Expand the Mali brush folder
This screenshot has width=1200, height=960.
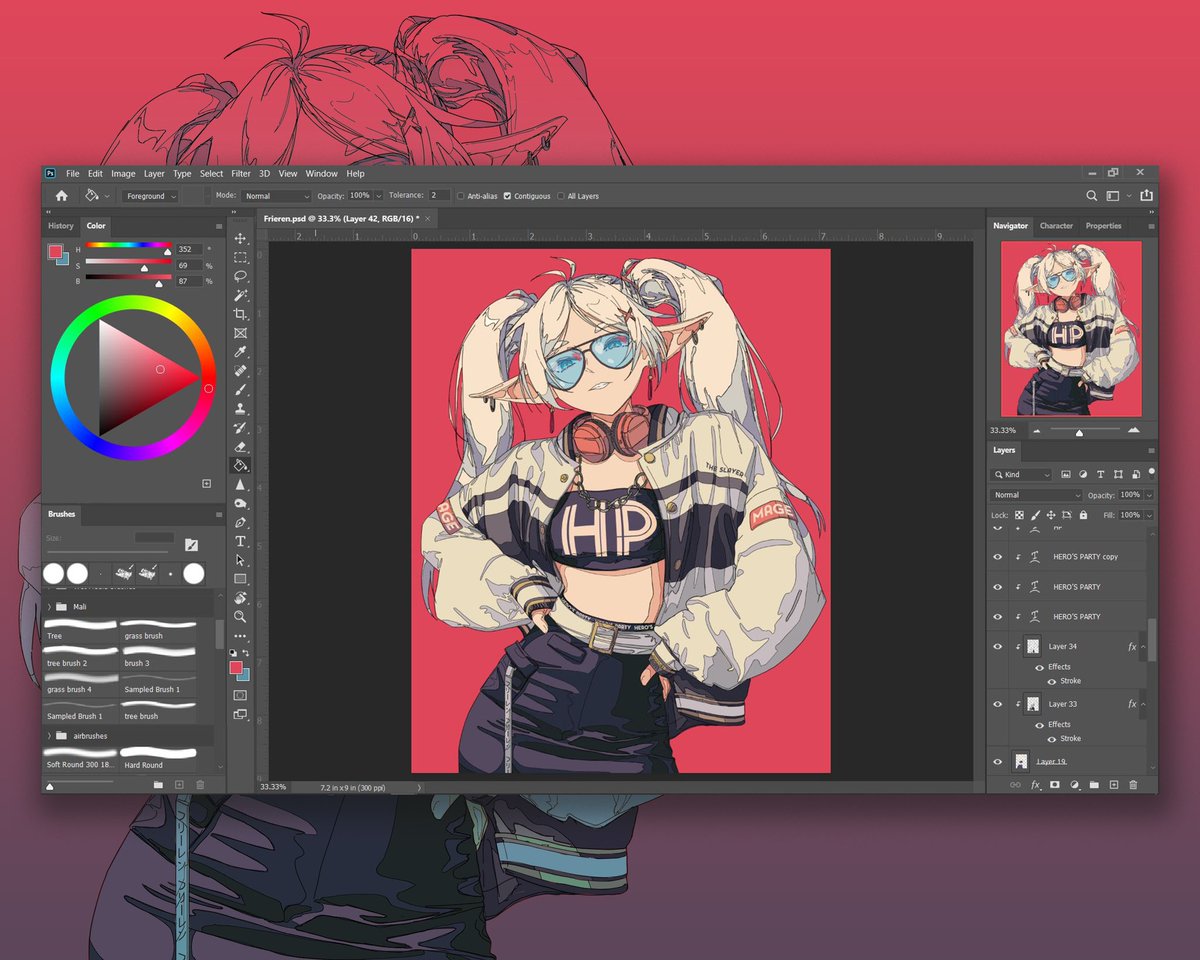click(x=50, y=606)
